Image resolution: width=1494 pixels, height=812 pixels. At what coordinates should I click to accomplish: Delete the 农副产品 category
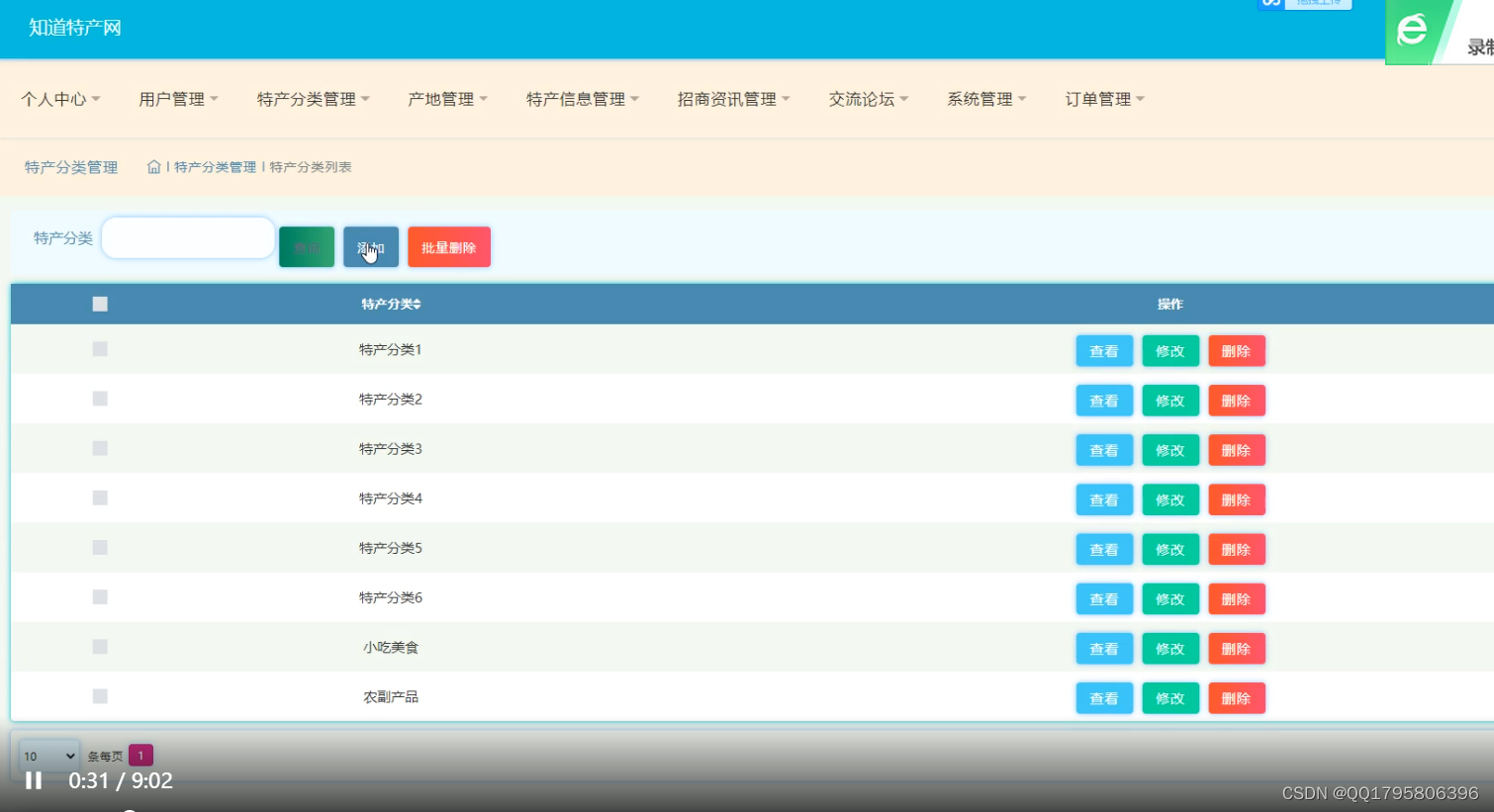[x=1237, y=698]
